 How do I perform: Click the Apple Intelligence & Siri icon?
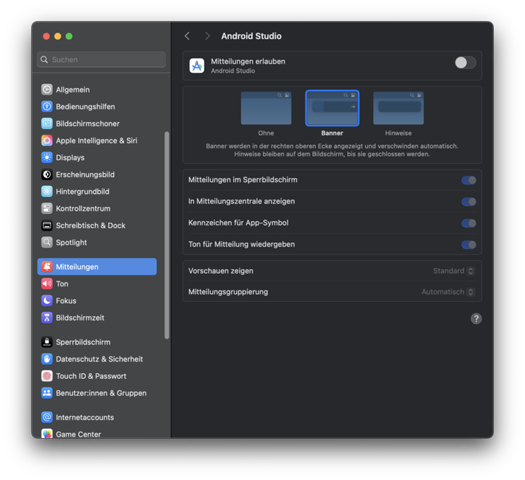pyautogui.click(x=47, y=140)
